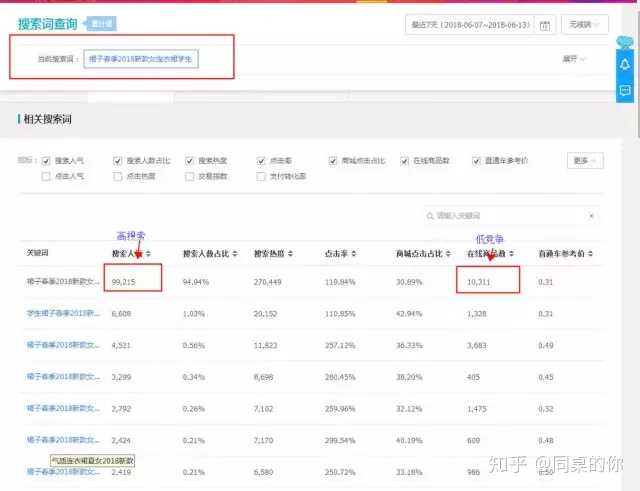Viewport: 640px width, 491px height.
Task: Click the 学生裙子春季2018新 keyword link
Action: coord(63,313)
